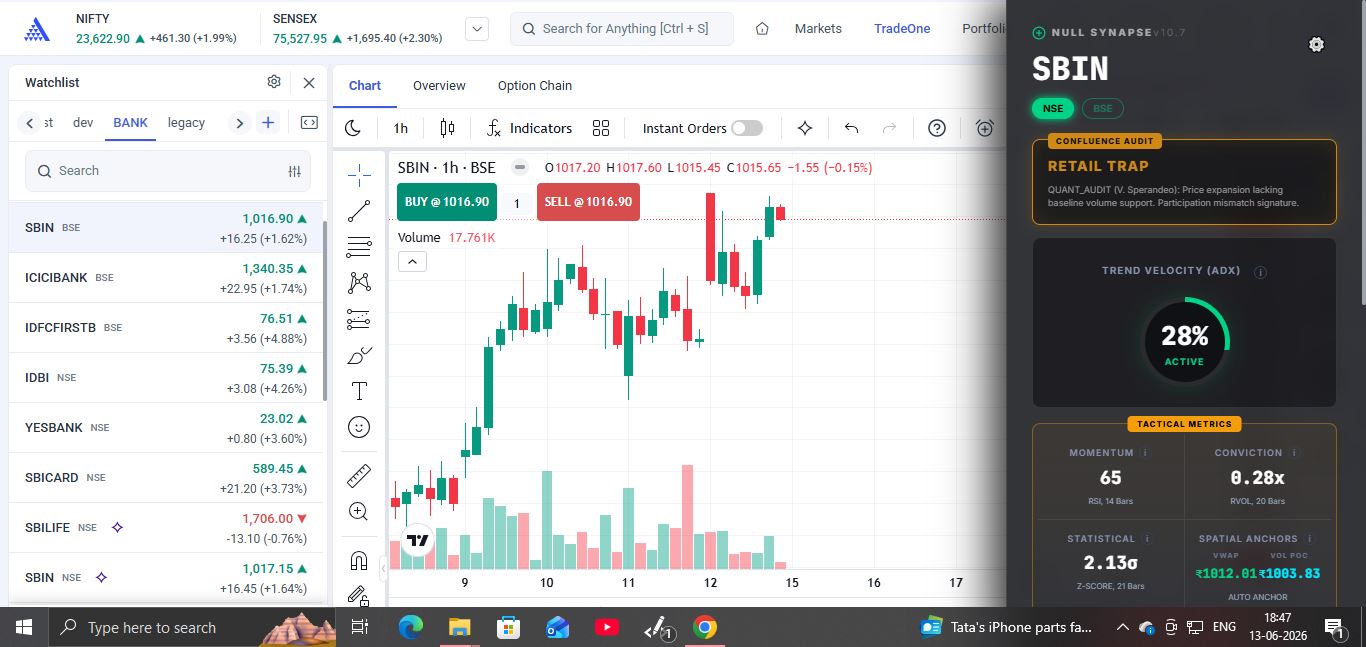This screenshot has width=1366, height=647.
Task: Add a new watchlist with plus icon
Action: point(268,123)
